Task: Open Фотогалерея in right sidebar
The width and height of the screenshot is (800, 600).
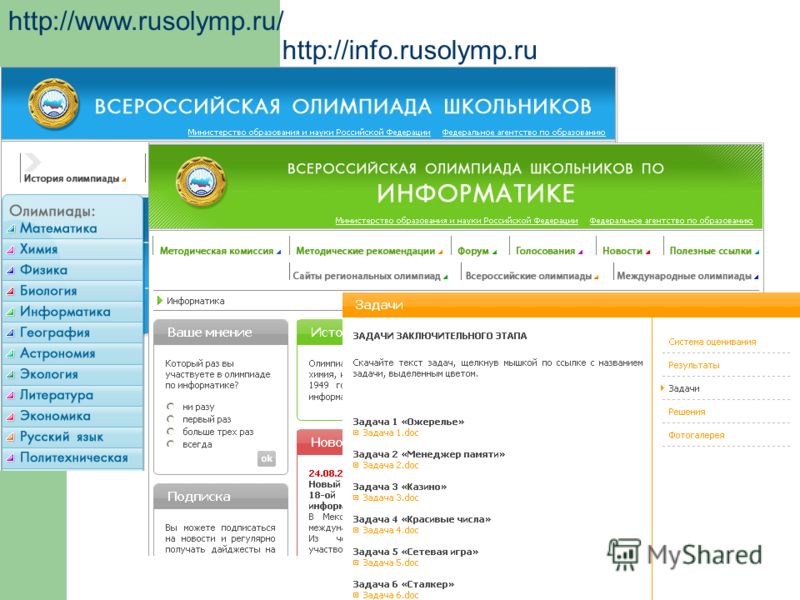Action: 696,435
